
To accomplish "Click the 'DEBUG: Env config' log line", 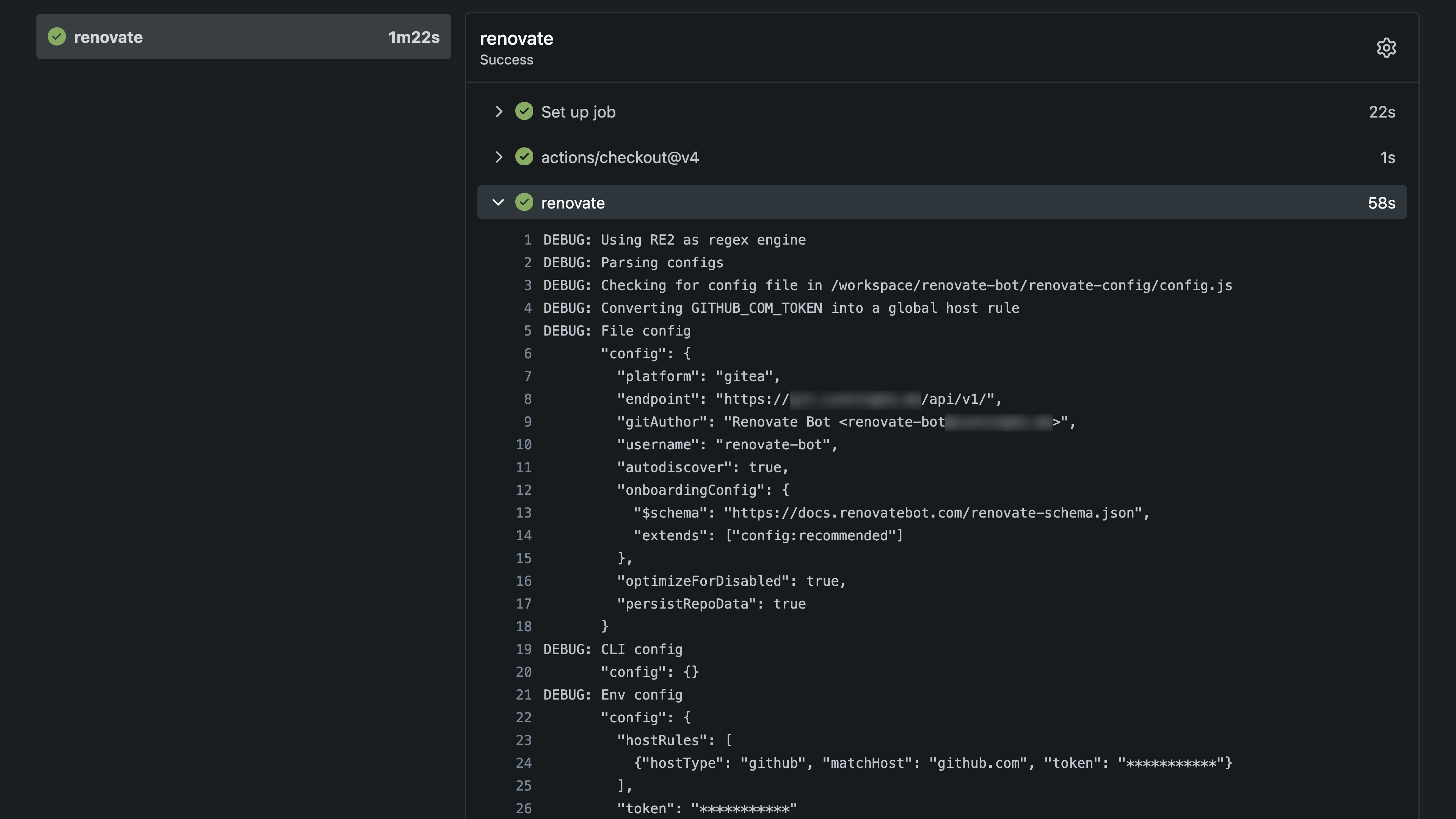I will [x=613, y=695].
